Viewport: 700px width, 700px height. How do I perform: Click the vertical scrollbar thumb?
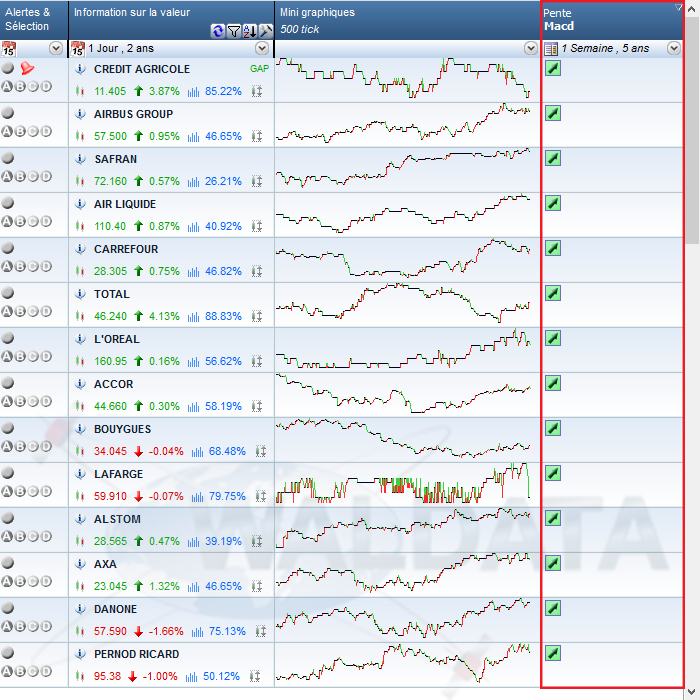pos(692,130)
